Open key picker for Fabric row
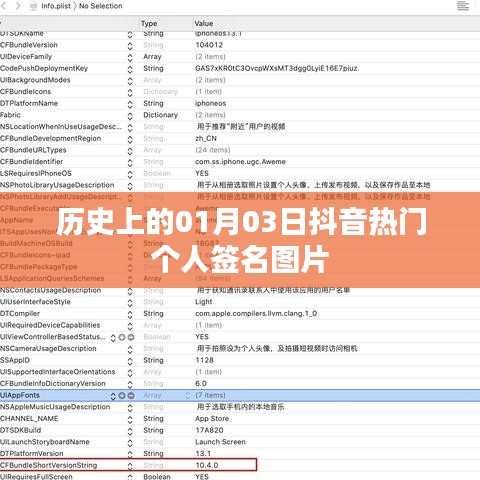The width and height of the screenshot is (480, 480). (130, 116)
